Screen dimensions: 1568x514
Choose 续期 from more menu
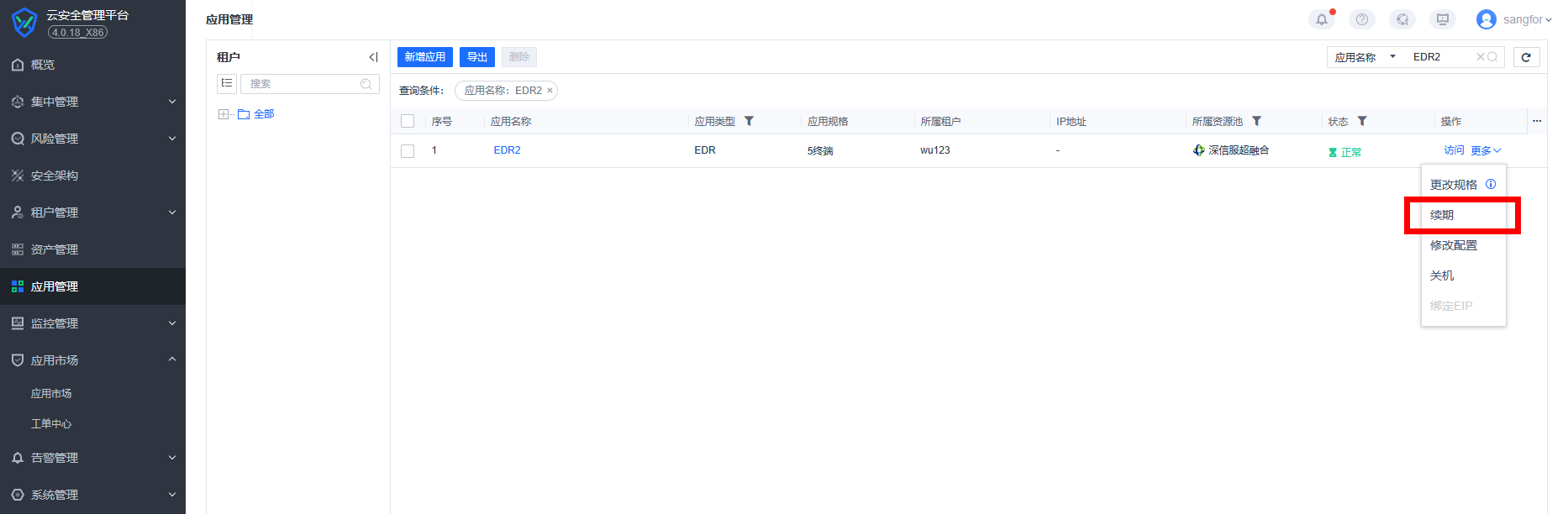(x=1463, y=215)
